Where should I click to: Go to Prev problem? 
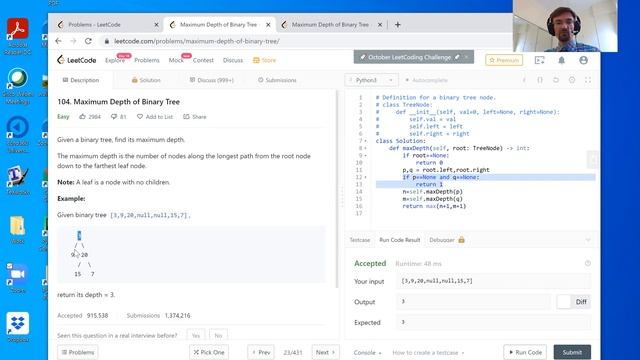261,352
